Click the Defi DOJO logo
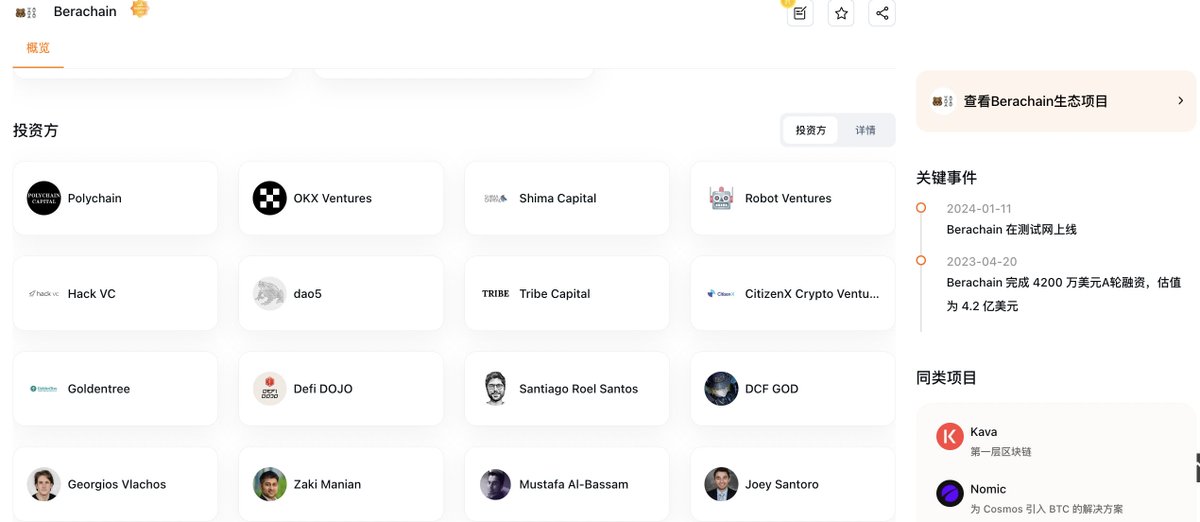Screen dimensions: 1200x522 pos(270,389)
